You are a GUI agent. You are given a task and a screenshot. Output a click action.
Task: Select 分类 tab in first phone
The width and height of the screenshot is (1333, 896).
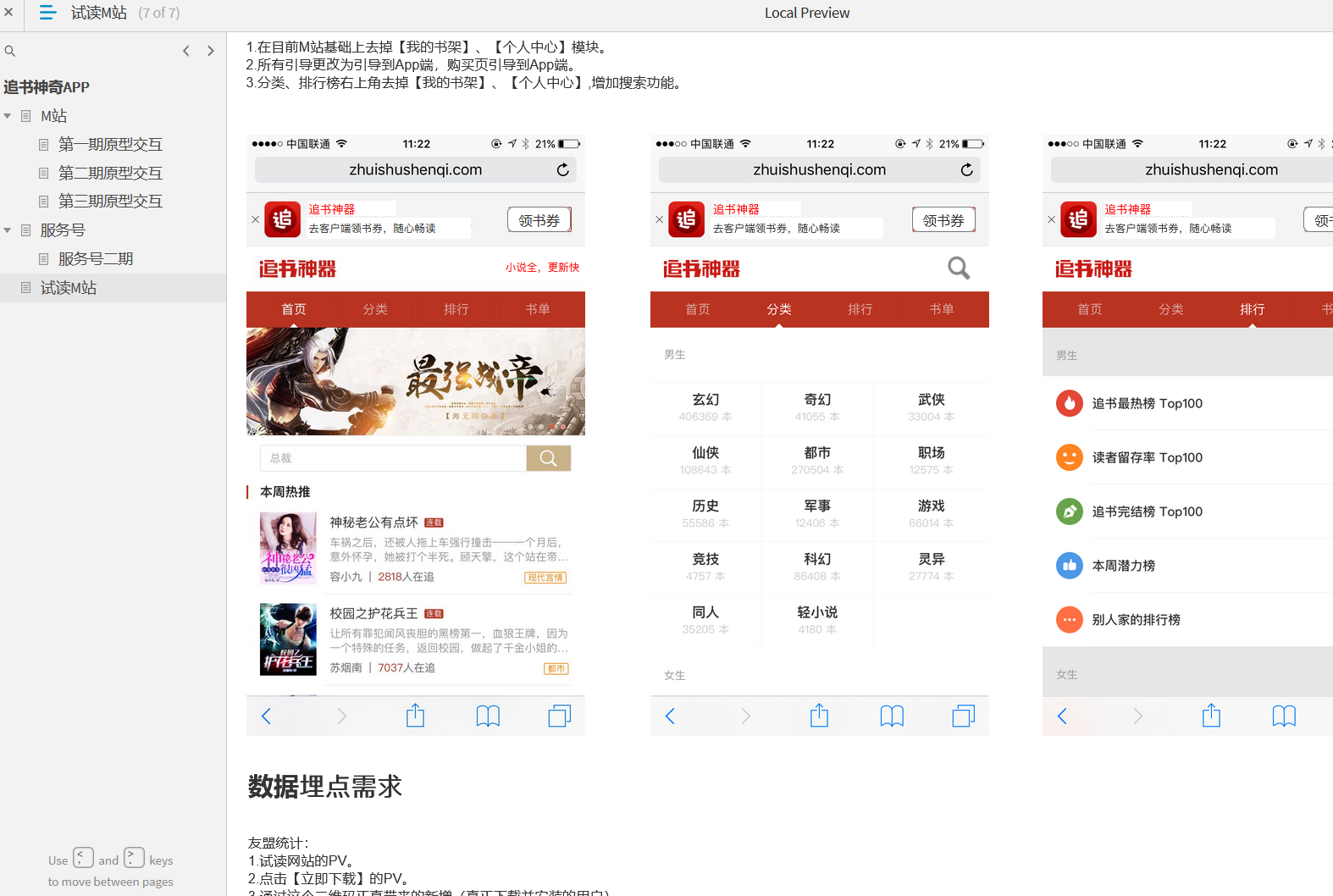point(375,309)
